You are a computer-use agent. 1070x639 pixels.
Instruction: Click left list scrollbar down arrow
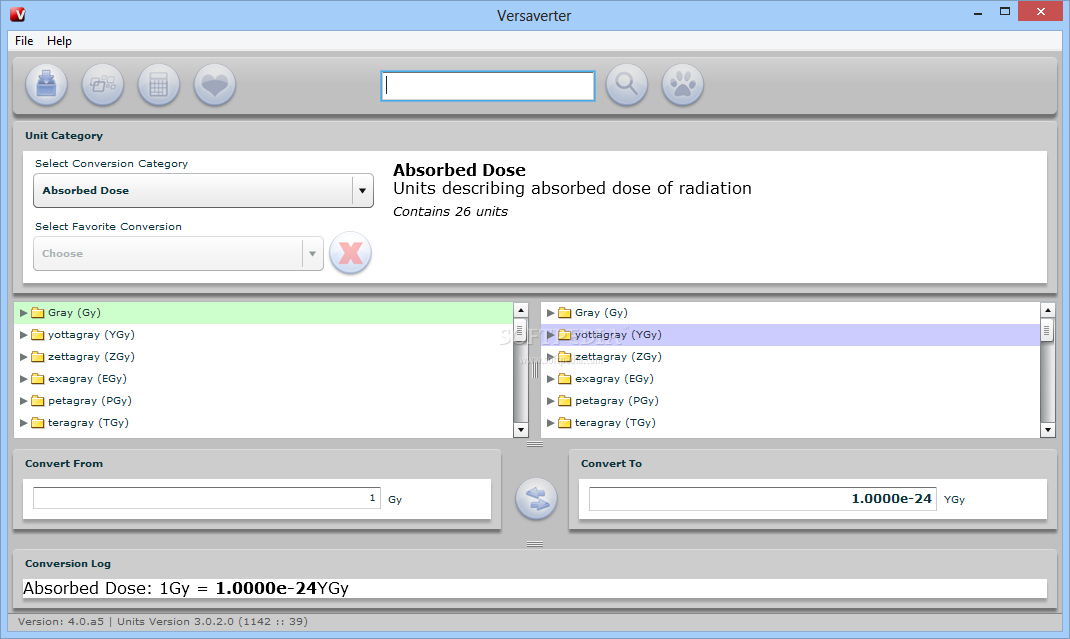(x=521, y=430)
